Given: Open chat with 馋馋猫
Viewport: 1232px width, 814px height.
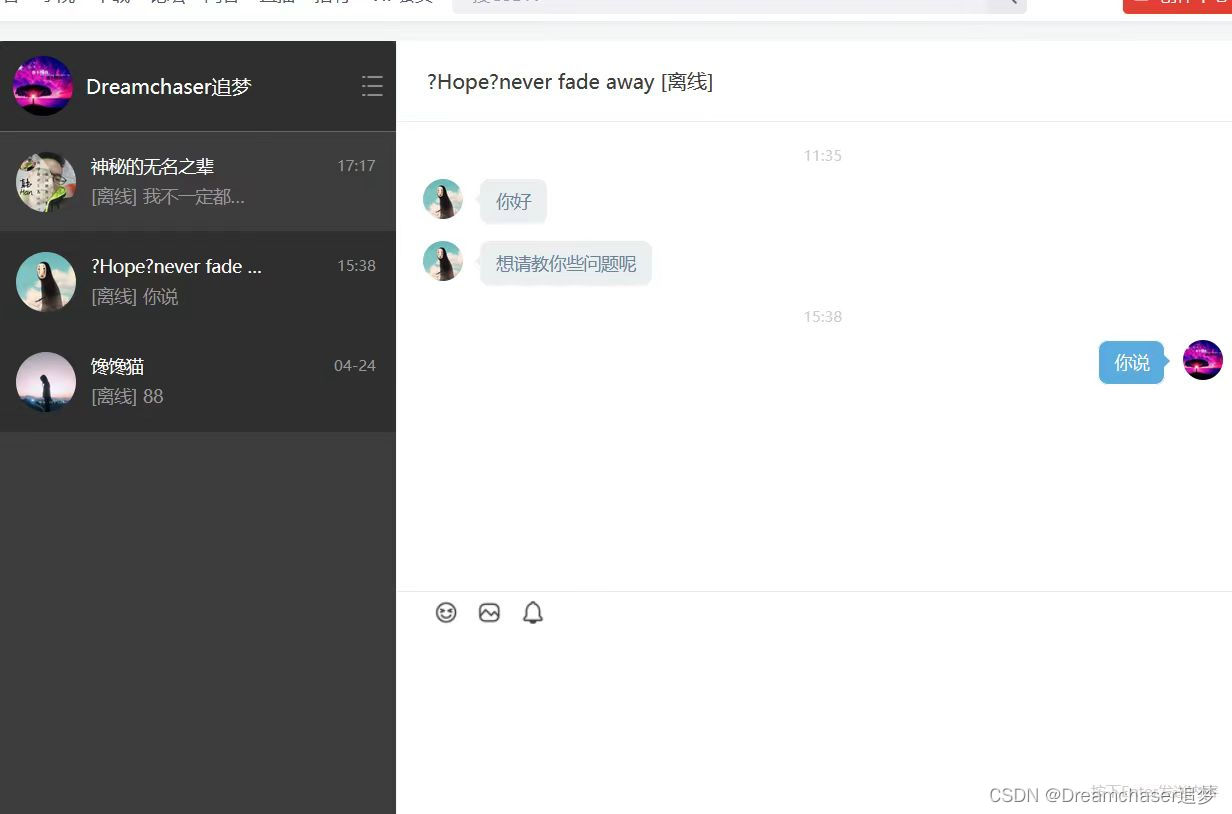Looking at the screenshot, I should pyautogui.click(x=198, y=382).
